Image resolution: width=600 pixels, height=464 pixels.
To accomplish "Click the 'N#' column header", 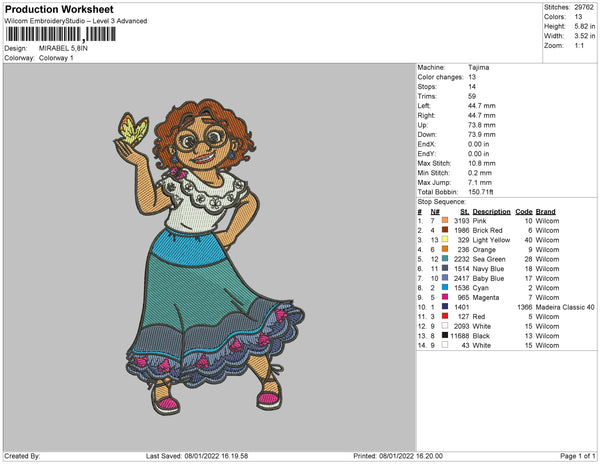I will (x=435, y=211).
